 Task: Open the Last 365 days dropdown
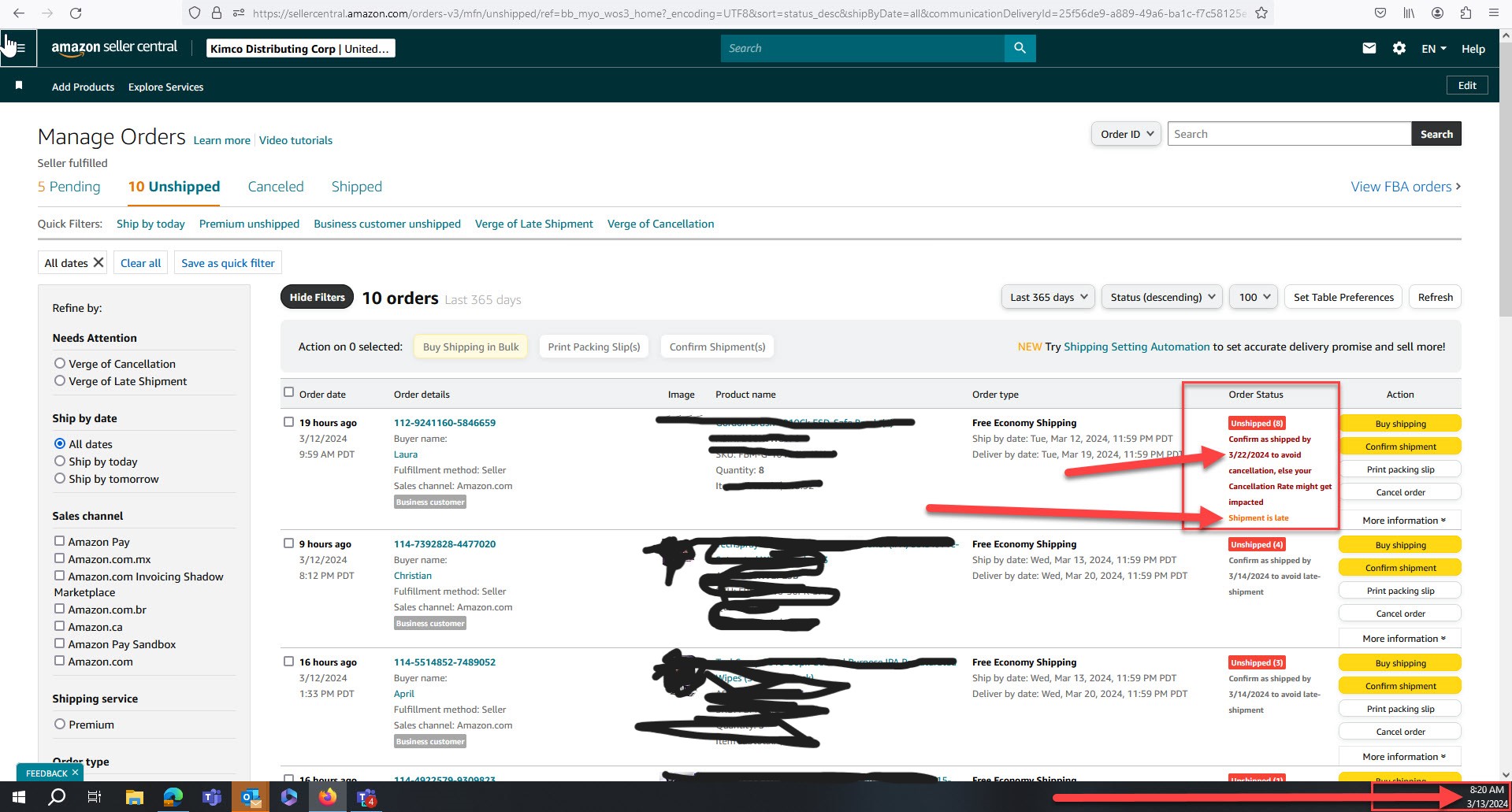tap(1048, 297)
